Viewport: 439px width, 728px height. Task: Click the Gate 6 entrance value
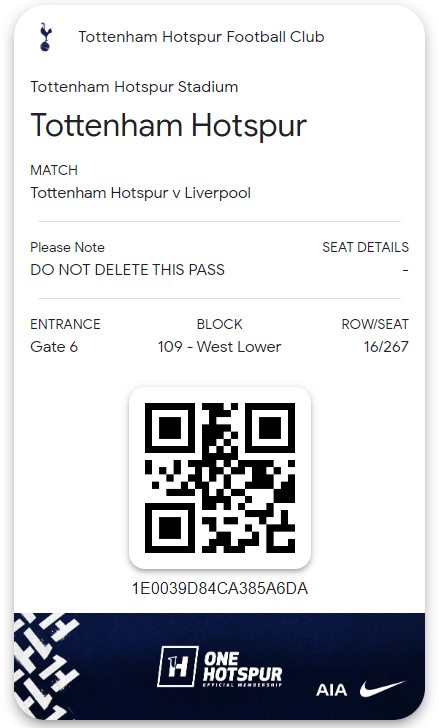coord(54,347)
